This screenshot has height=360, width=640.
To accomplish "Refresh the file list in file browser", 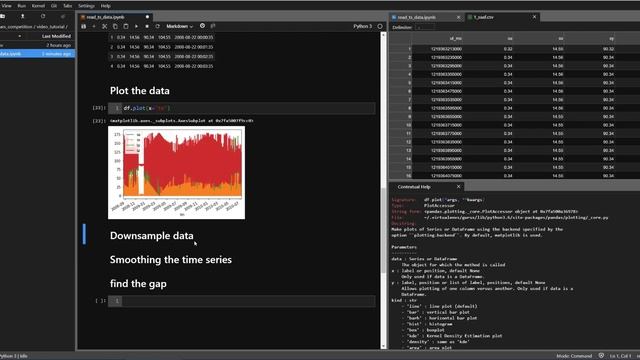I will point(43,16).
